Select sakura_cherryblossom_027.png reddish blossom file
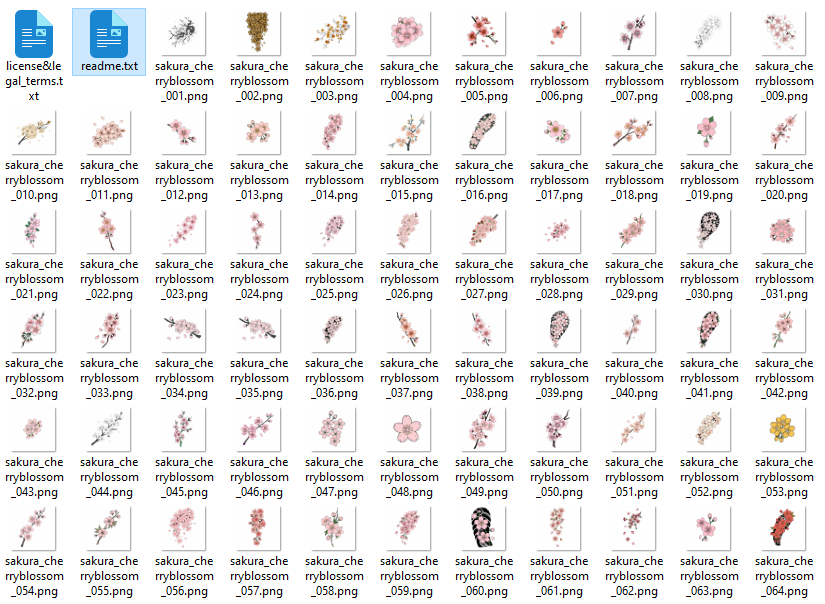This screenshot has height=604, width=825. tap(484, 231)
